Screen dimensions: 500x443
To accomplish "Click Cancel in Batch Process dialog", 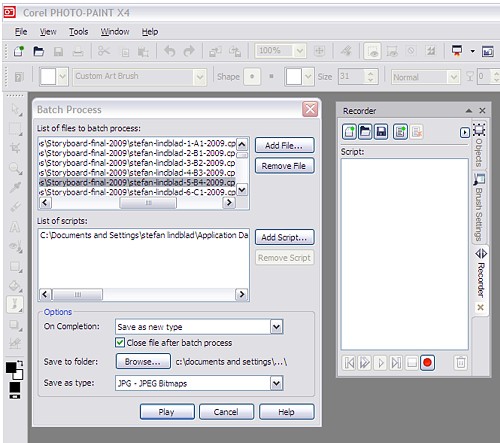I will [x=226, y=412].
